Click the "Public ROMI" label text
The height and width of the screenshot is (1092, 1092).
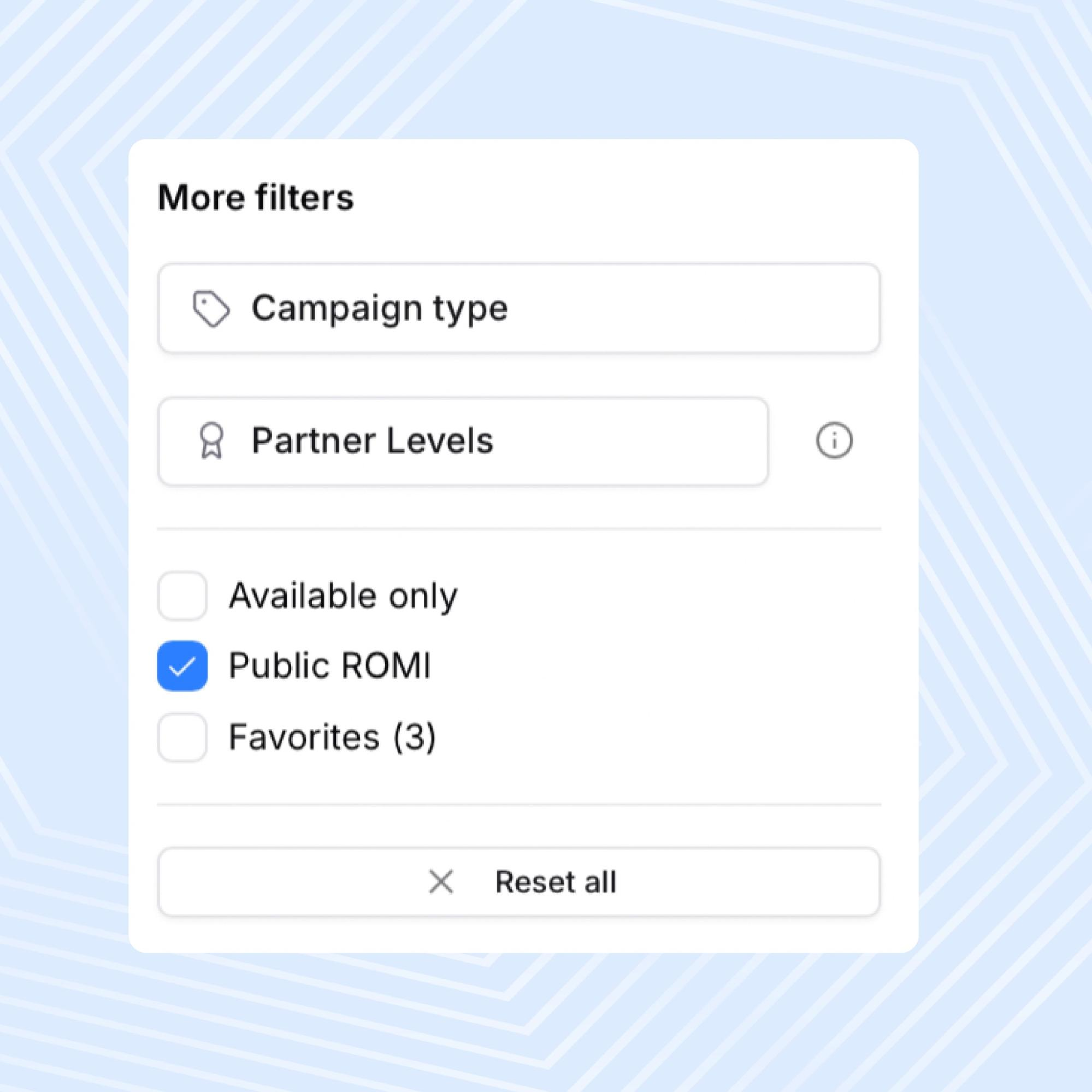click(329, 666)
